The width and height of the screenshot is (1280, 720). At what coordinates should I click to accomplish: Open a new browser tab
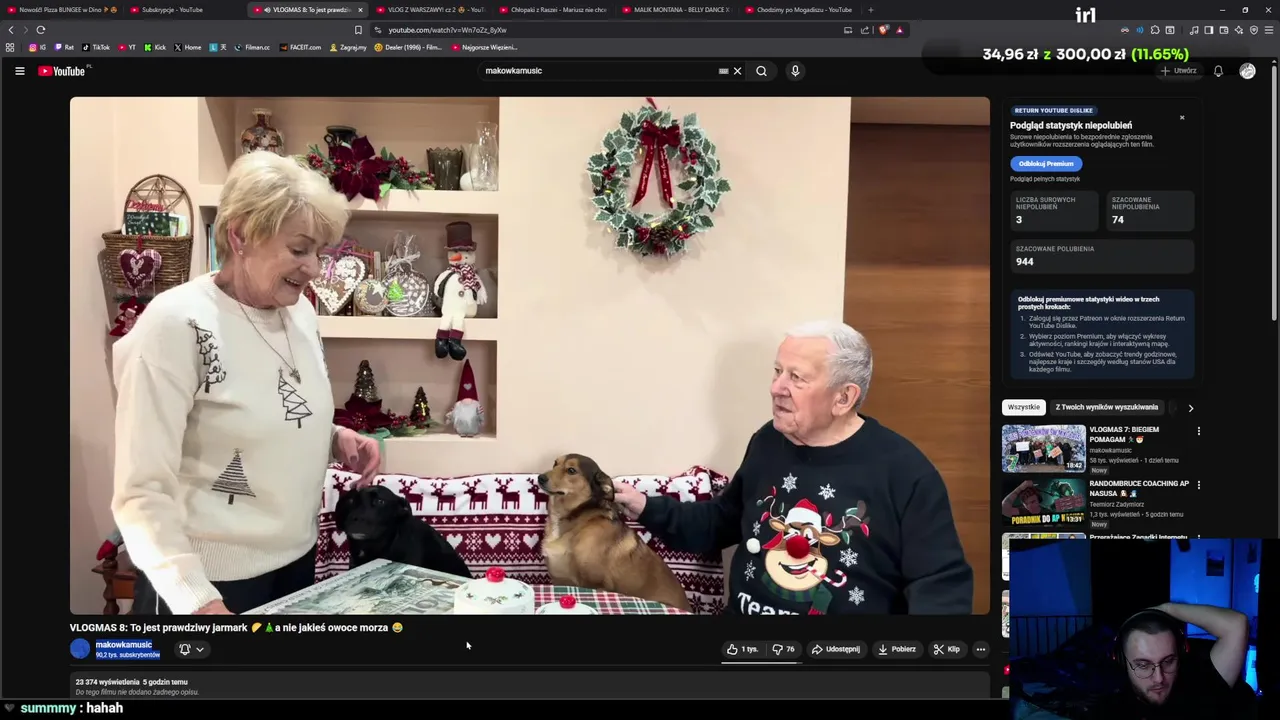(870, 10)
